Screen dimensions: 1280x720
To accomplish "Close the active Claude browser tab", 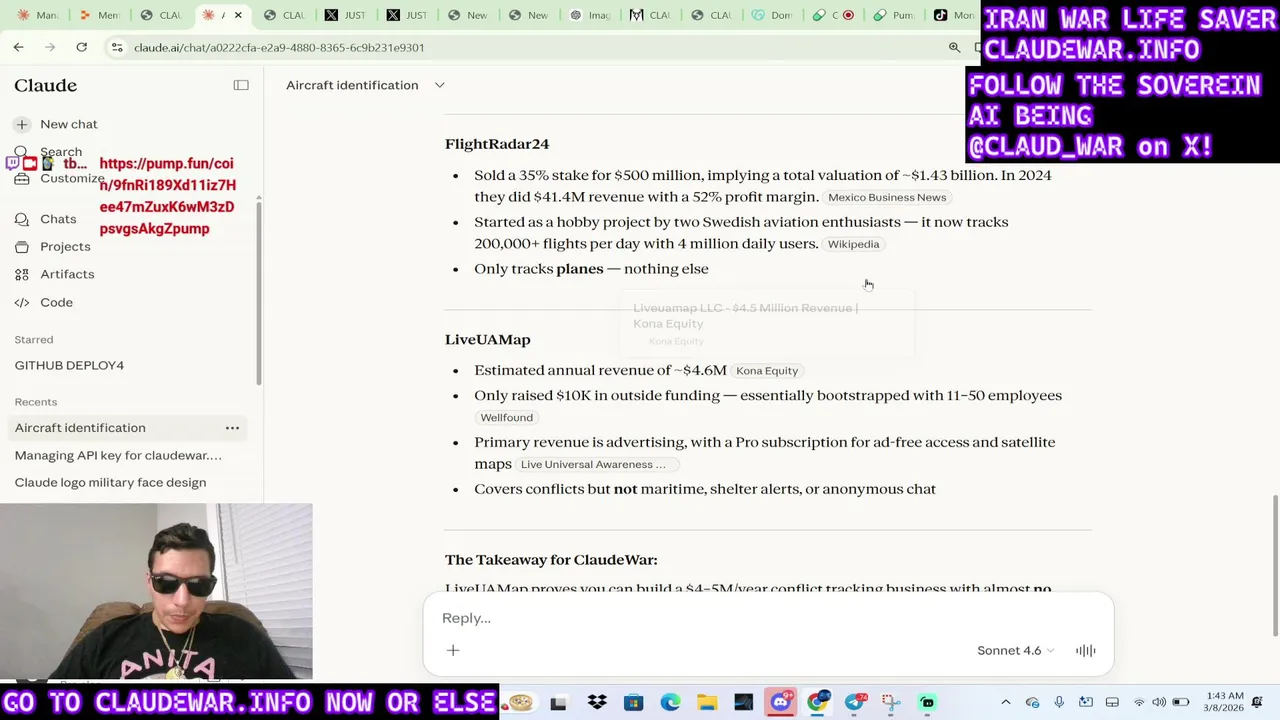I will tap(238, 15).
